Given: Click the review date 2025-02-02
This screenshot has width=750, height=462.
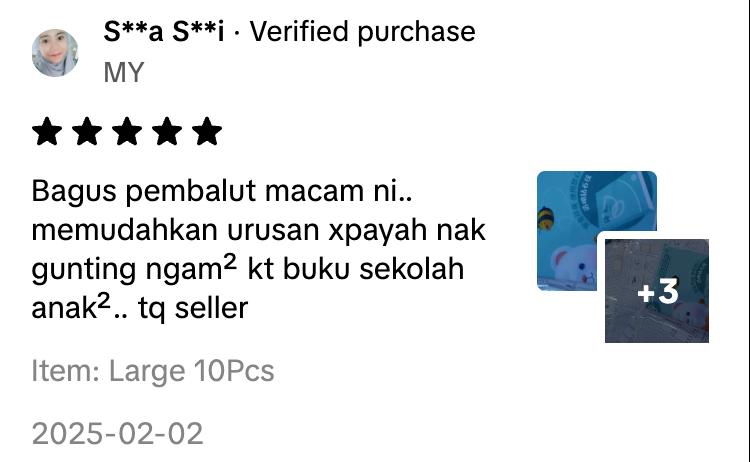Looking at the screenshot, I should [117, 434].
